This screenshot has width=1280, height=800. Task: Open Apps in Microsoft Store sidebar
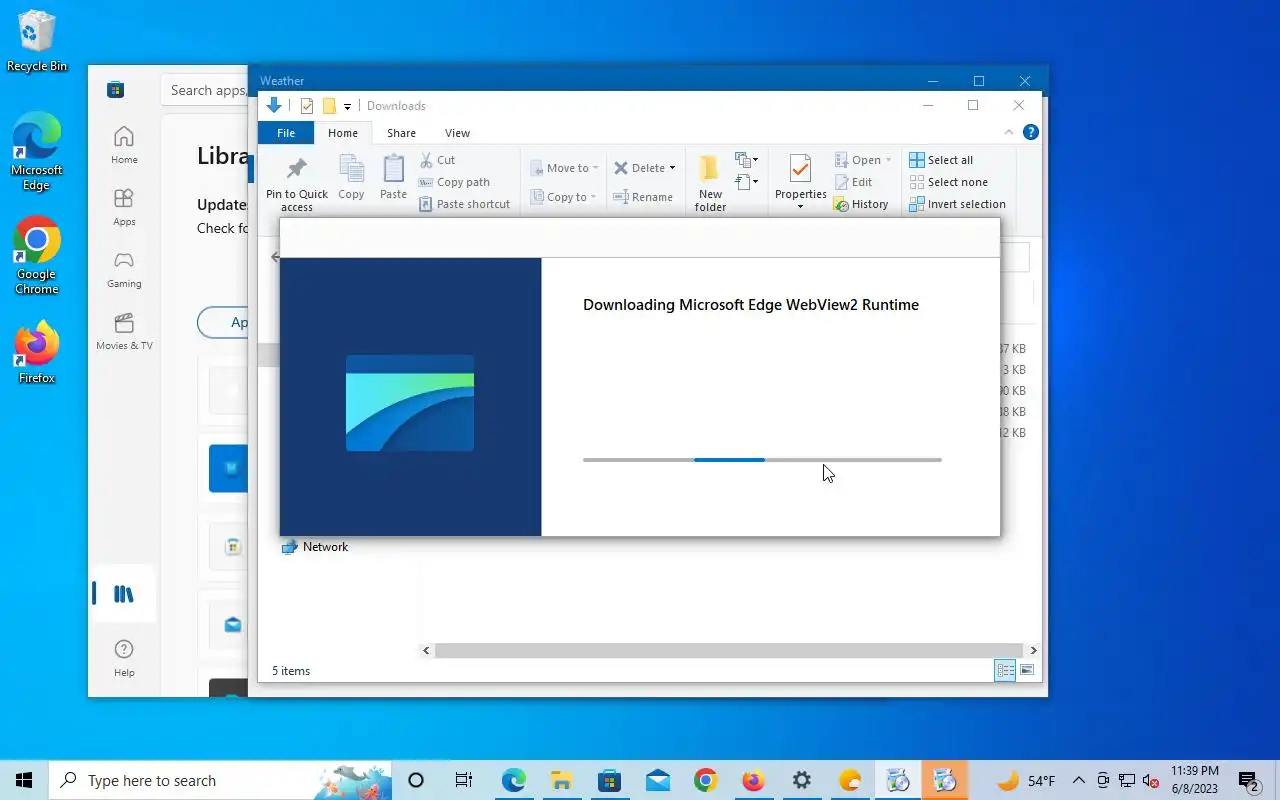tap(124, 207)
